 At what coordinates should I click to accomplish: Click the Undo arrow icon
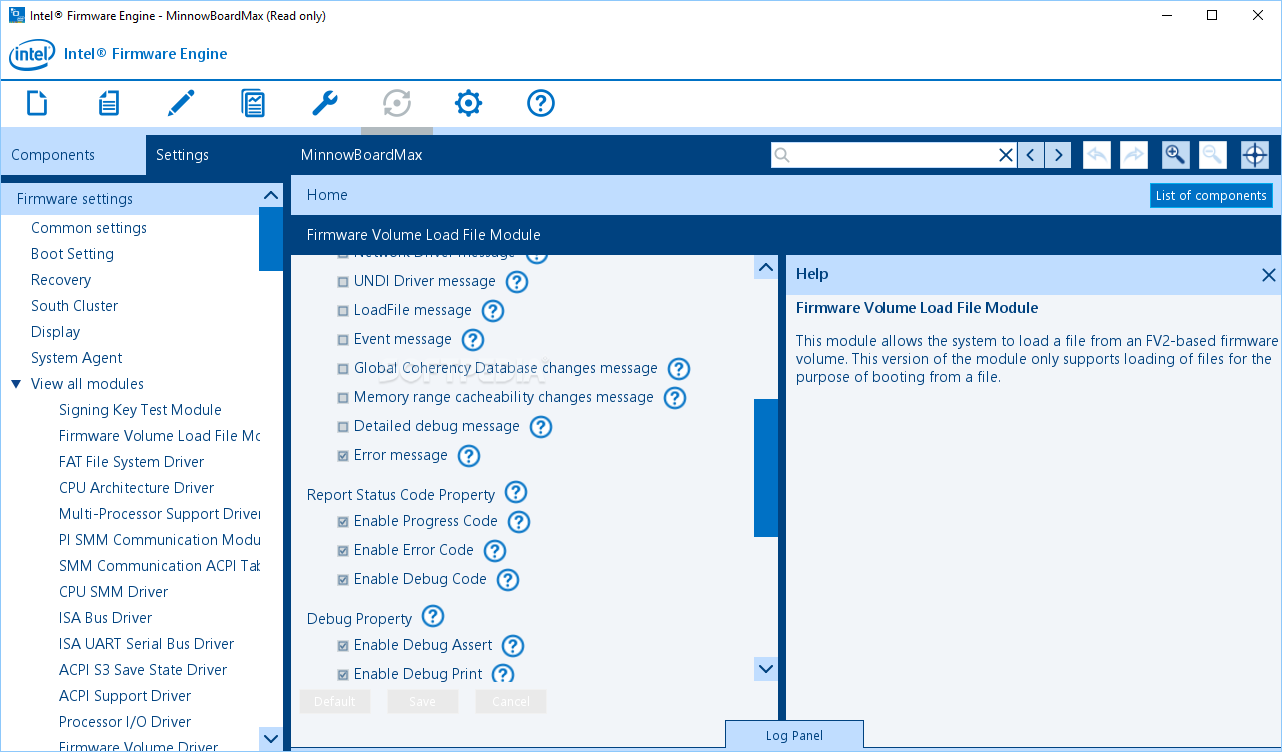click(x=1097, y=155)
